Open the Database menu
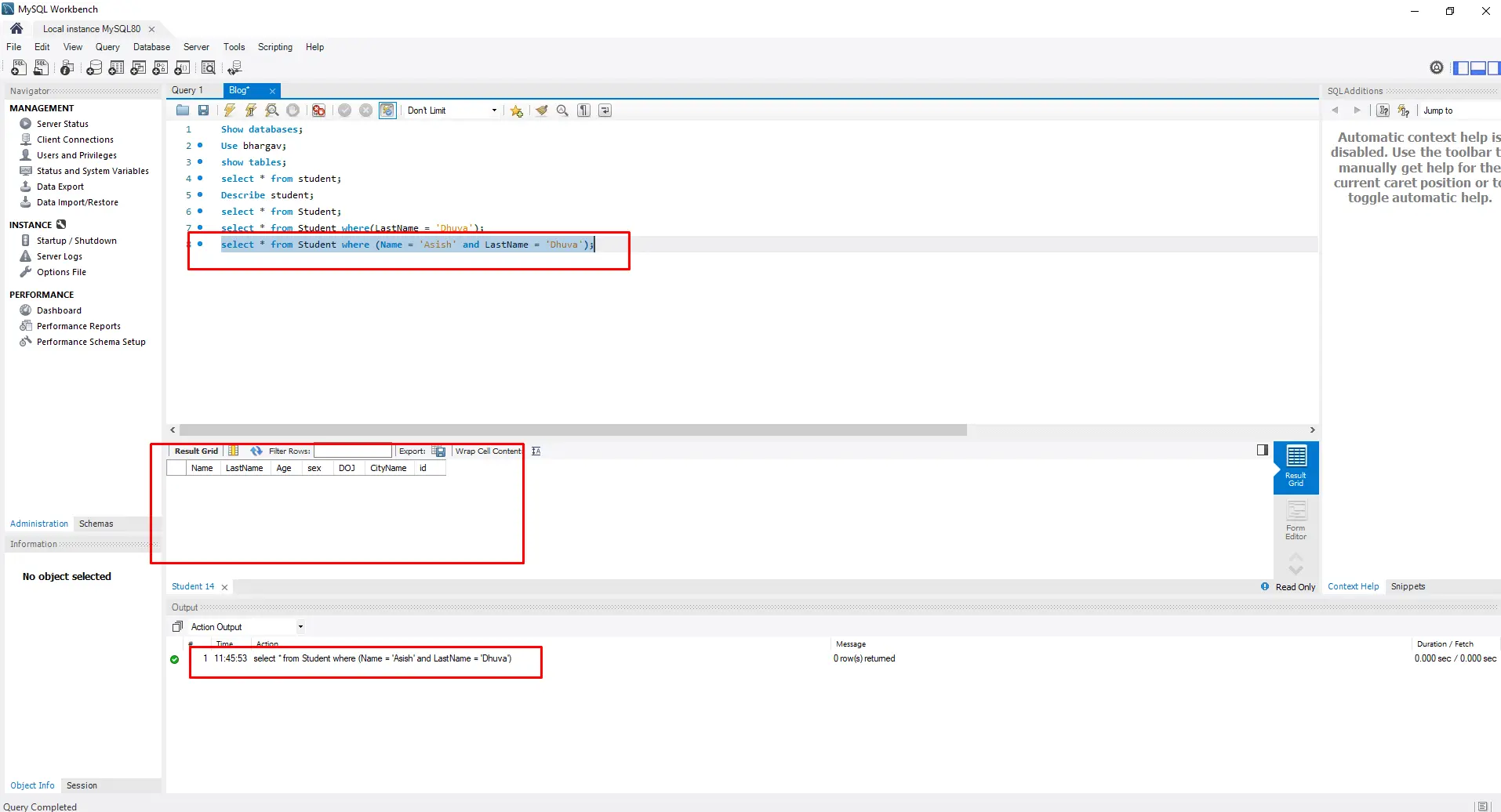Image resolution: width=1501 pixels, height=812 pixels. coord(151,47)
